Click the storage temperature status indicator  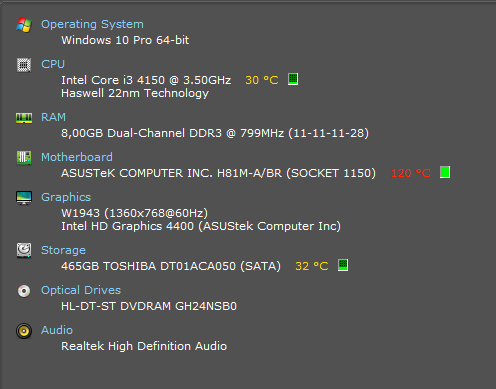pos(343,265)
